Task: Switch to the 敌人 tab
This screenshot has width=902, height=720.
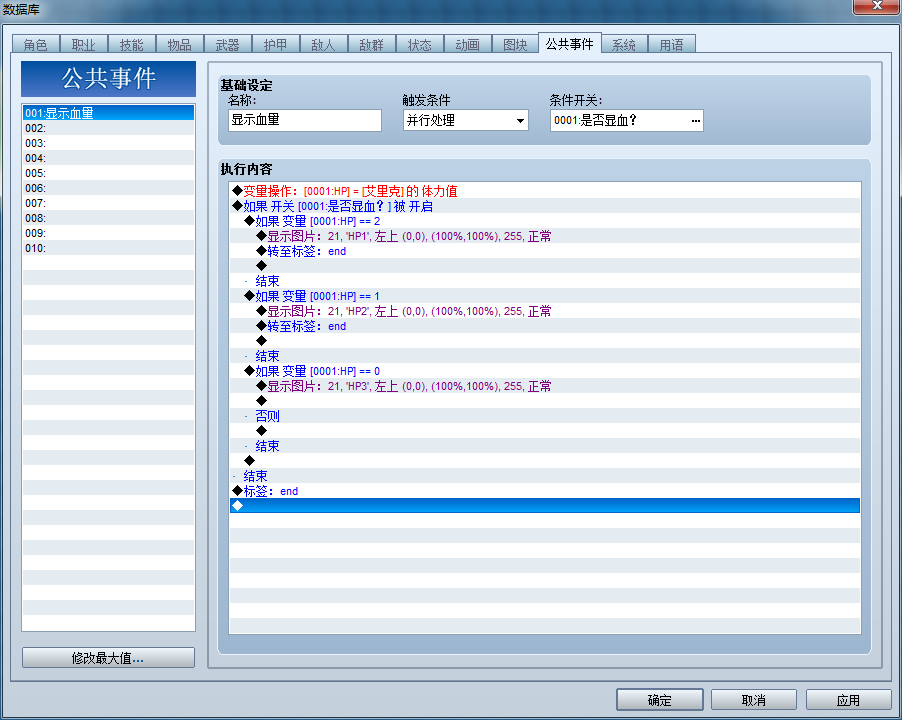Action: [x=323, y=44]
